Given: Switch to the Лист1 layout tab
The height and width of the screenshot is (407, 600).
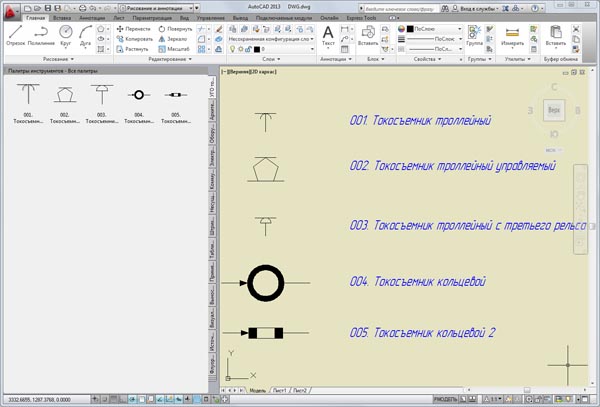Looking at the screenshot, I should pos(279,389).
